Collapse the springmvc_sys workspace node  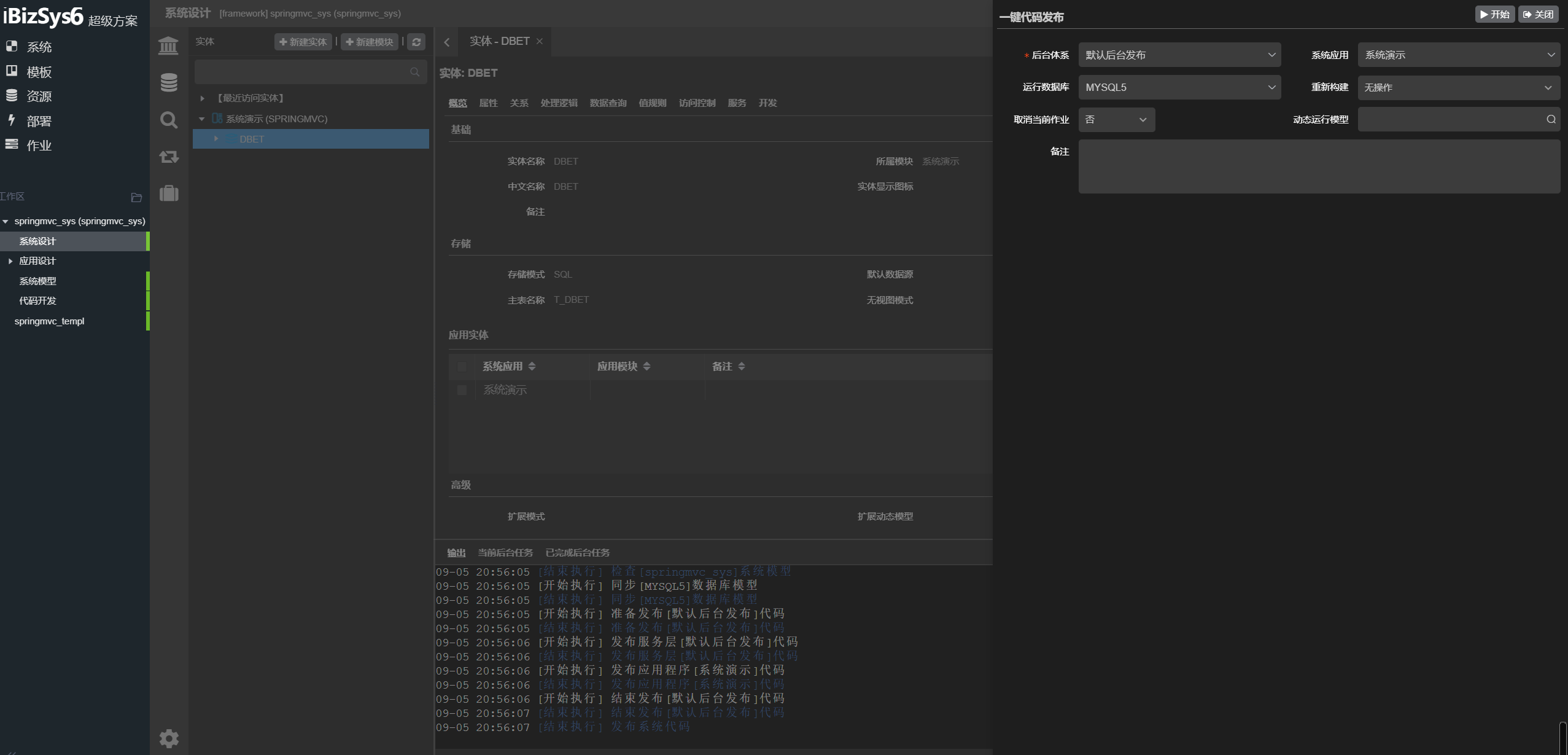6,221
